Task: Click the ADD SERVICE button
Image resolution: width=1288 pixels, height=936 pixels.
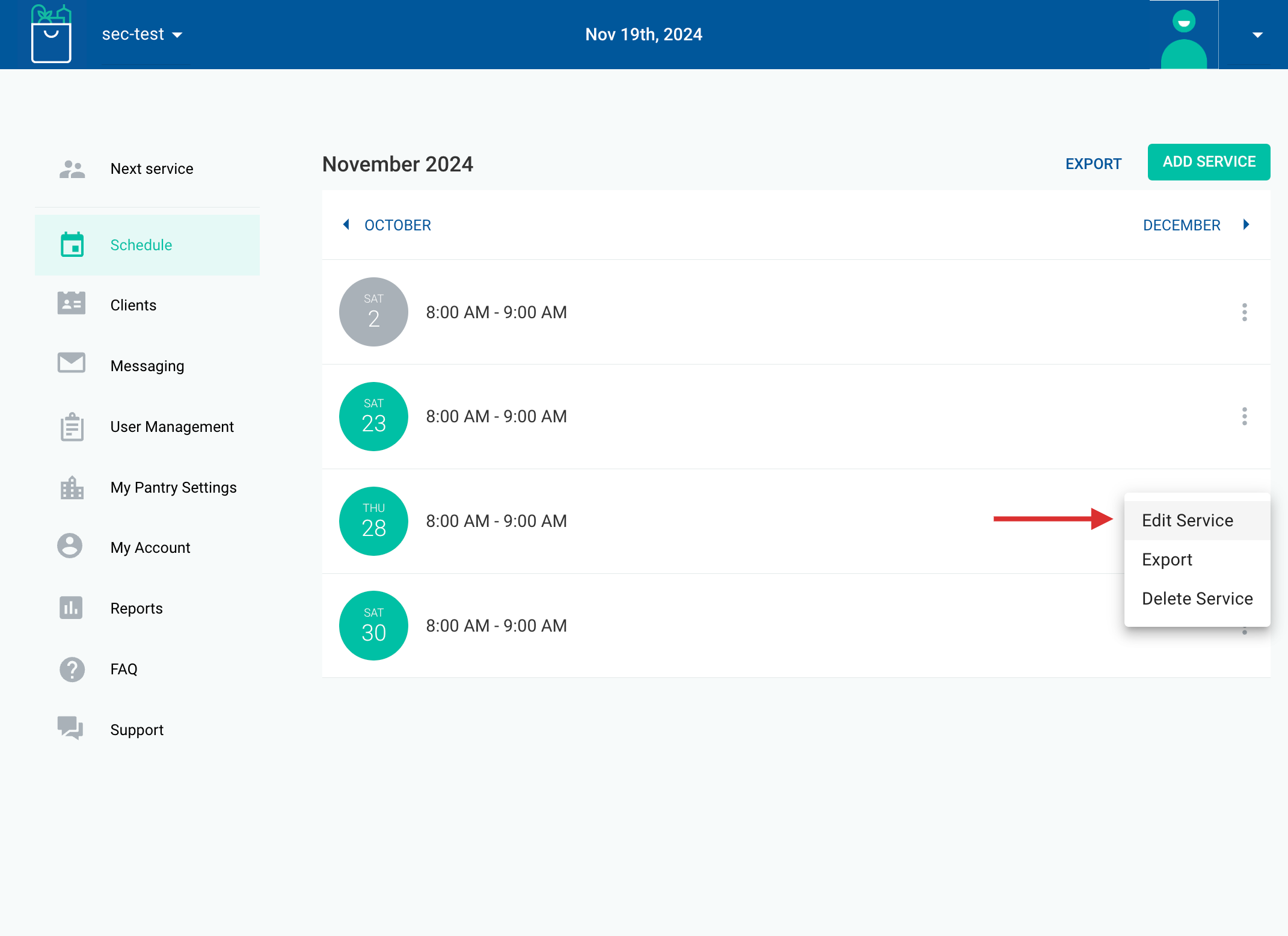Action: point(1209,162)
